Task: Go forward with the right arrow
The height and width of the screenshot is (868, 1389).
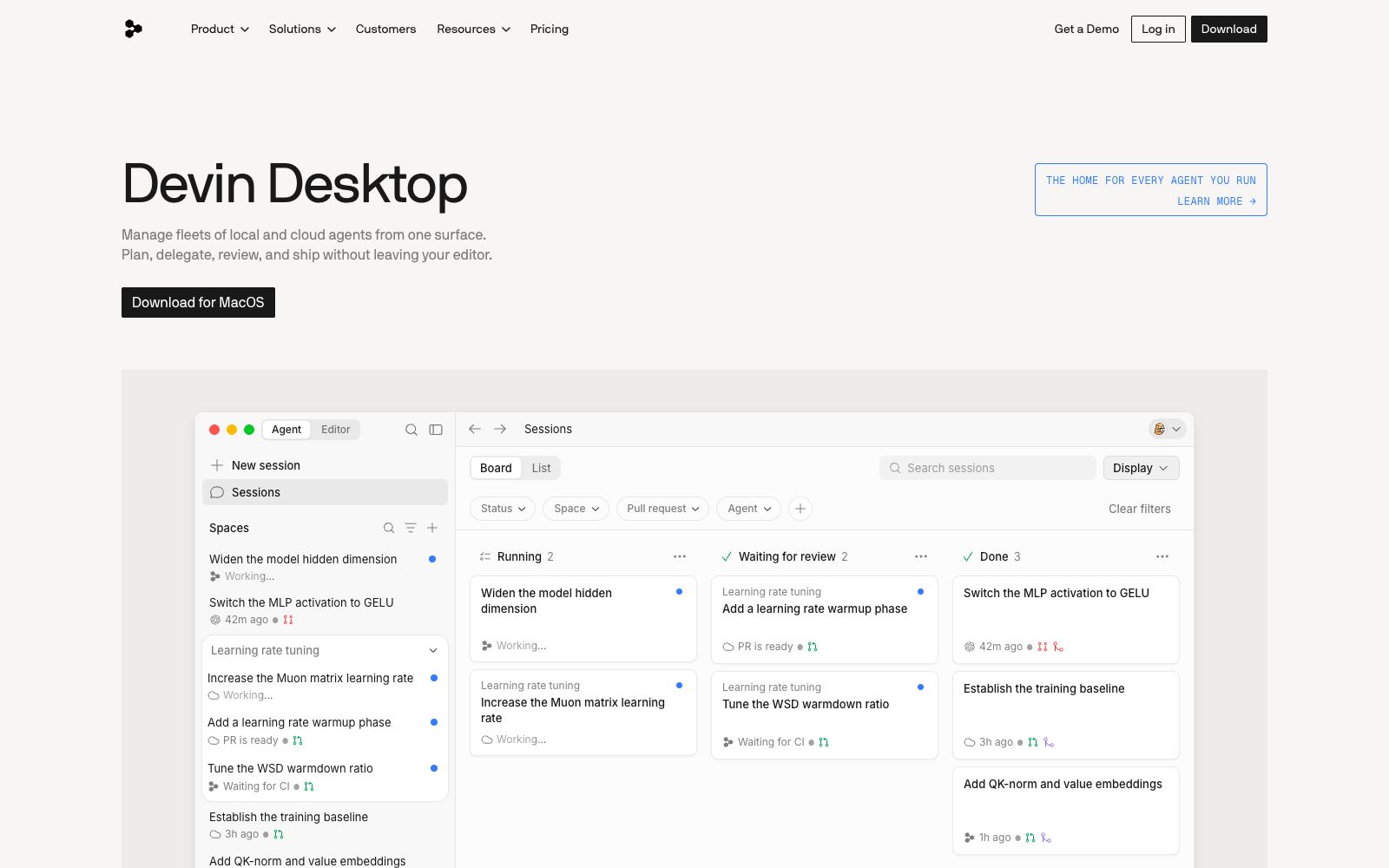Action: [x=500, y=429]
